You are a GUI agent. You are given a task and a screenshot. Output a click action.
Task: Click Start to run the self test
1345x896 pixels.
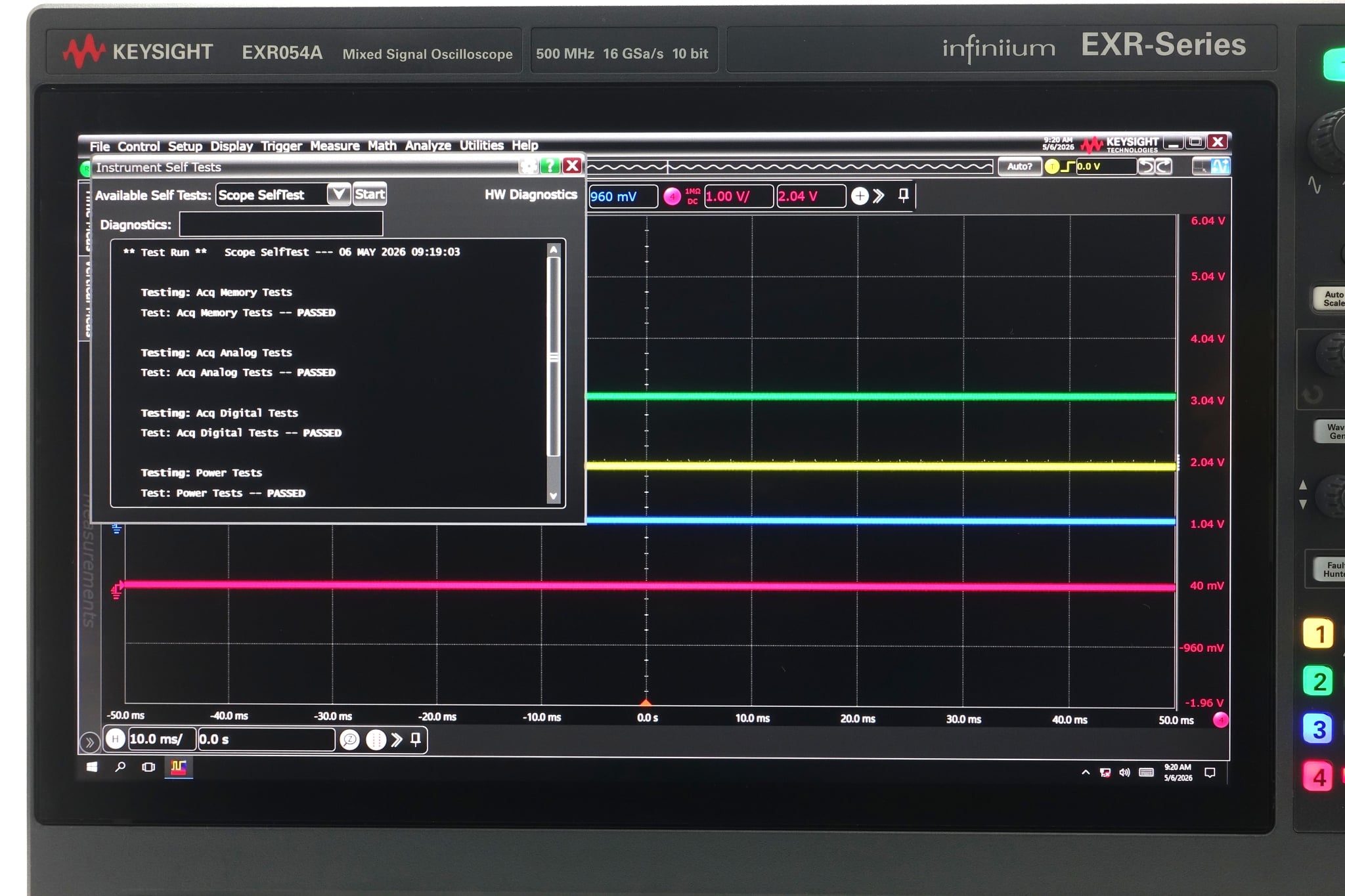[x=370, y=194]
